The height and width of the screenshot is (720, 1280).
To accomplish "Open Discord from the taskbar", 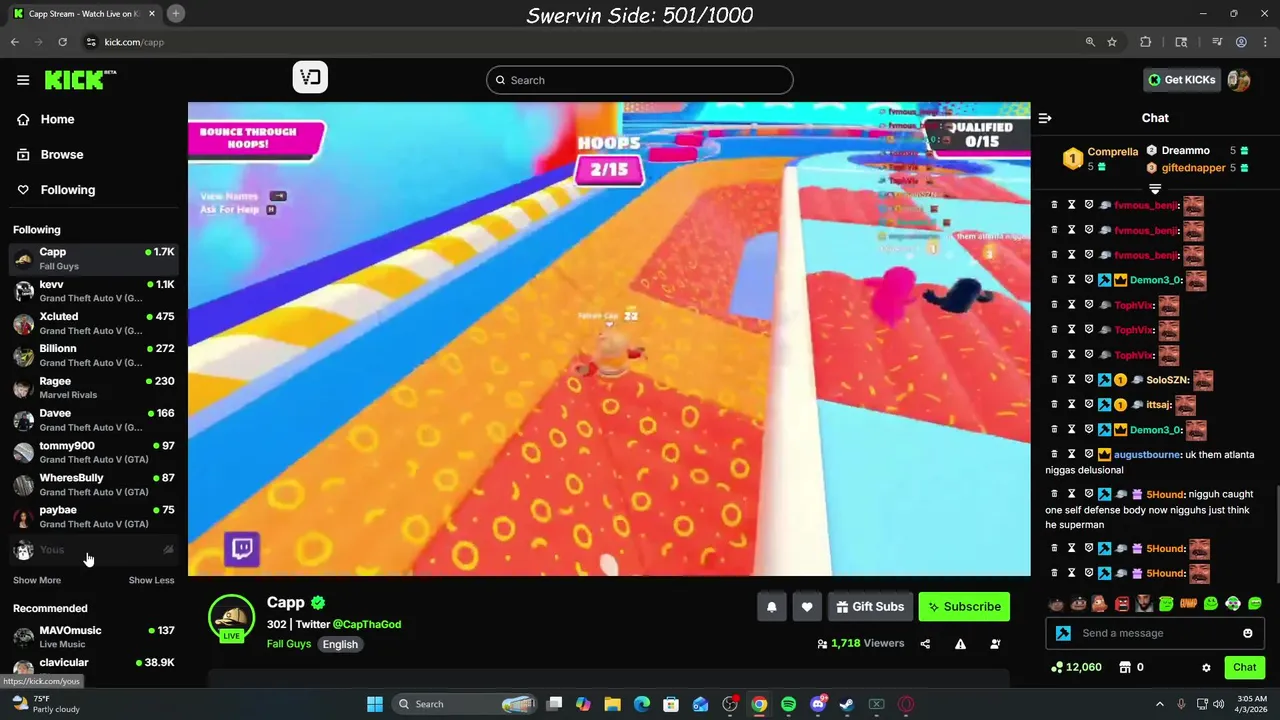I will (818, 704).
